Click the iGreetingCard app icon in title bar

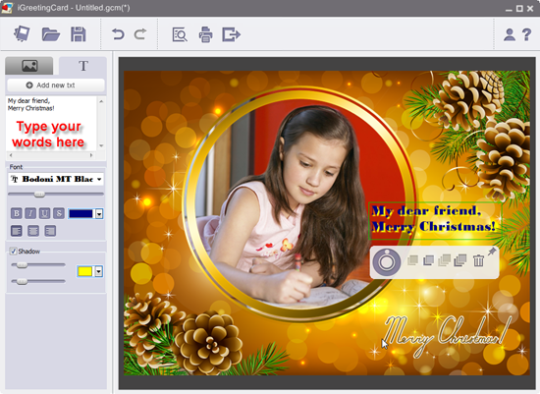[x=7, y=8]
